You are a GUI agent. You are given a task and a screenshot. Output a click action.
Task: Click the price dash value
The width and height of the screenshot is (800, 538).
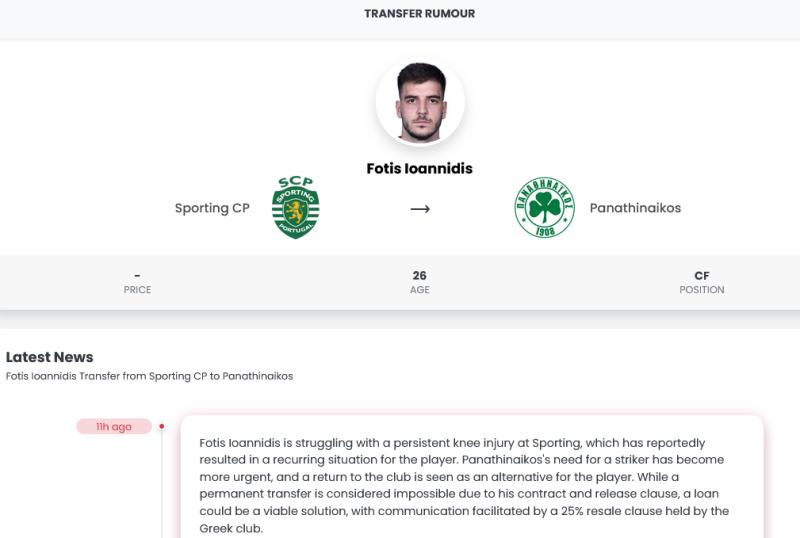[x=137, y=275]
